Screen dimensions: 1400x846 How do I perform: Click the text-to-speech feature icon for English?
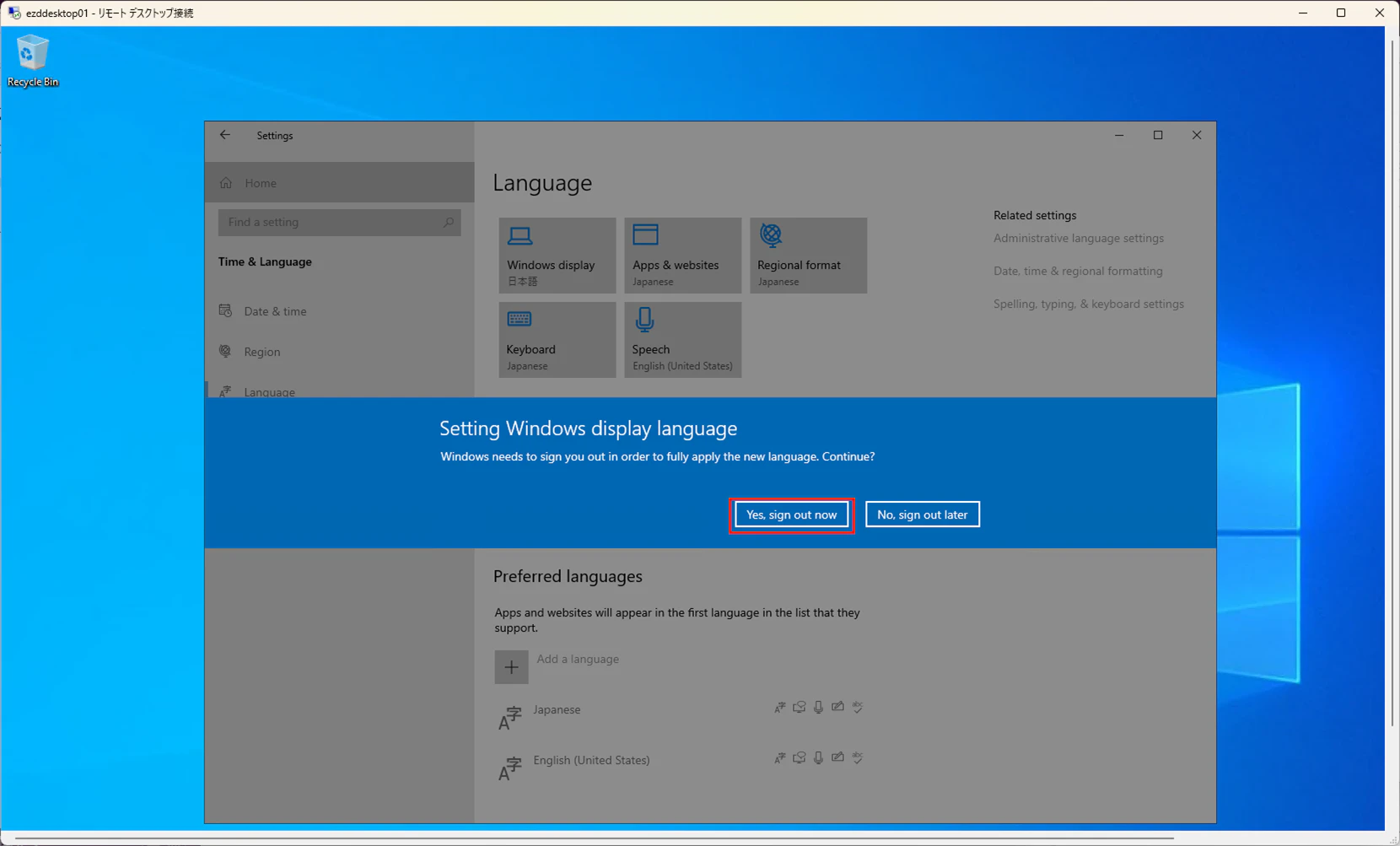click(x=800, y=758)
